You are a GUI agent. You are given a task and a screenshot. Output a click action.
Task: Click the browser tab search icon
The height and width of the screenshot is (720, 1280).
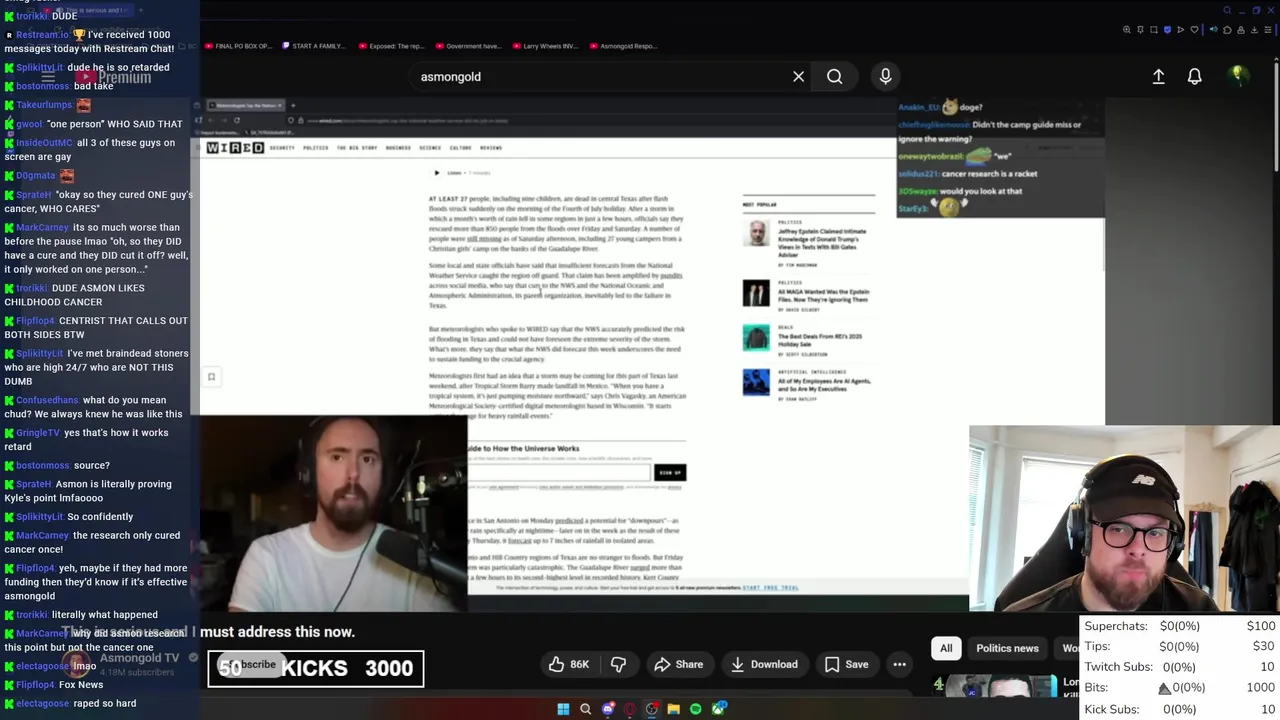tap(1227, 10)
